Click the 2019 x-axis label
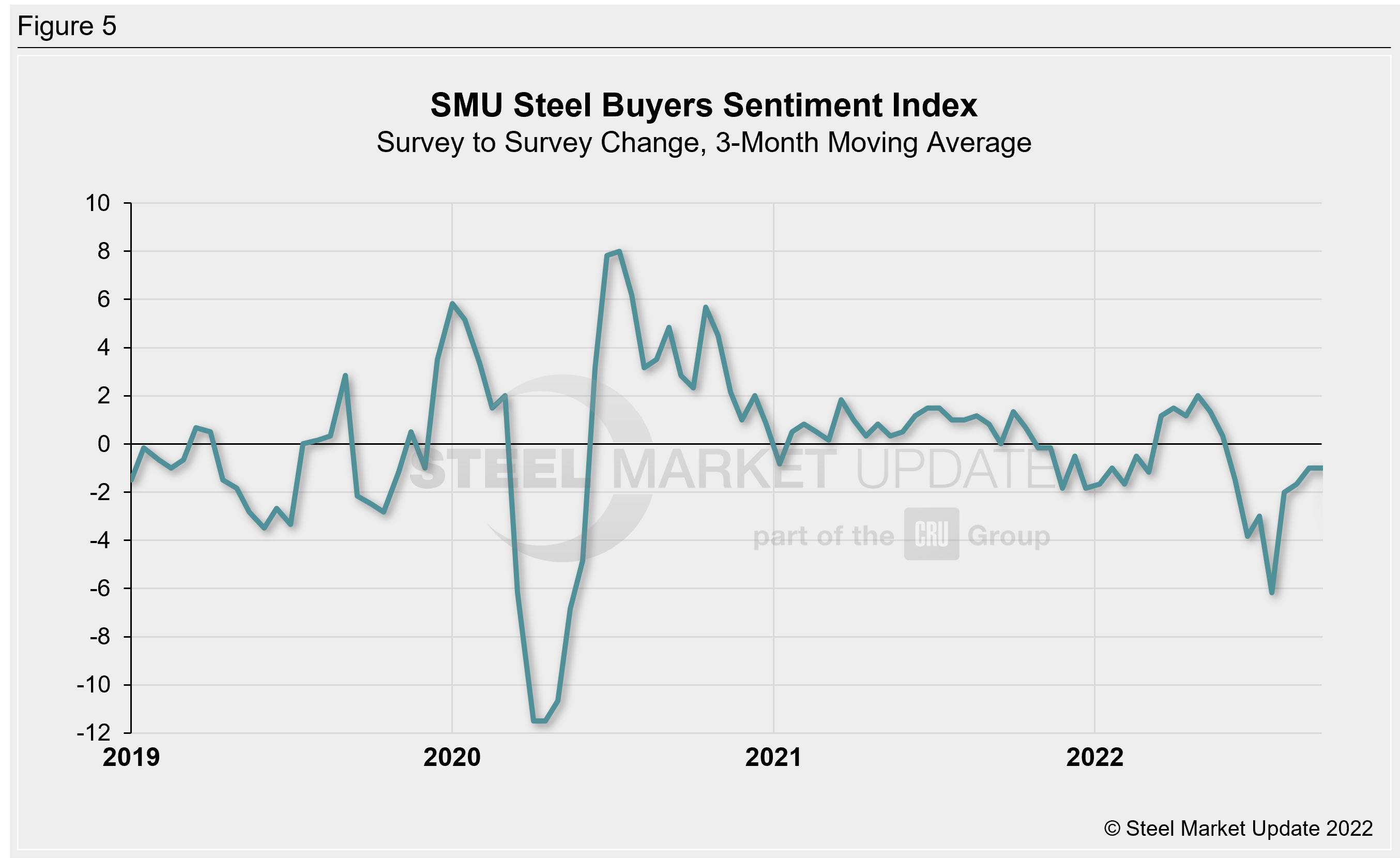The image size is (1400, 858). pyautogui.click(x=131, y=758)
